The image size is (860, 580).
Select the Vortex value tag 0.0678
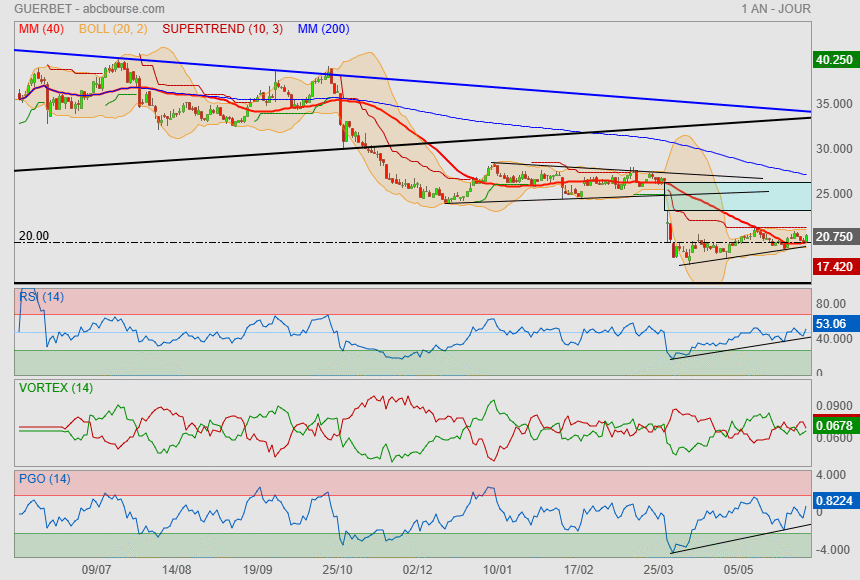(834, 427)
